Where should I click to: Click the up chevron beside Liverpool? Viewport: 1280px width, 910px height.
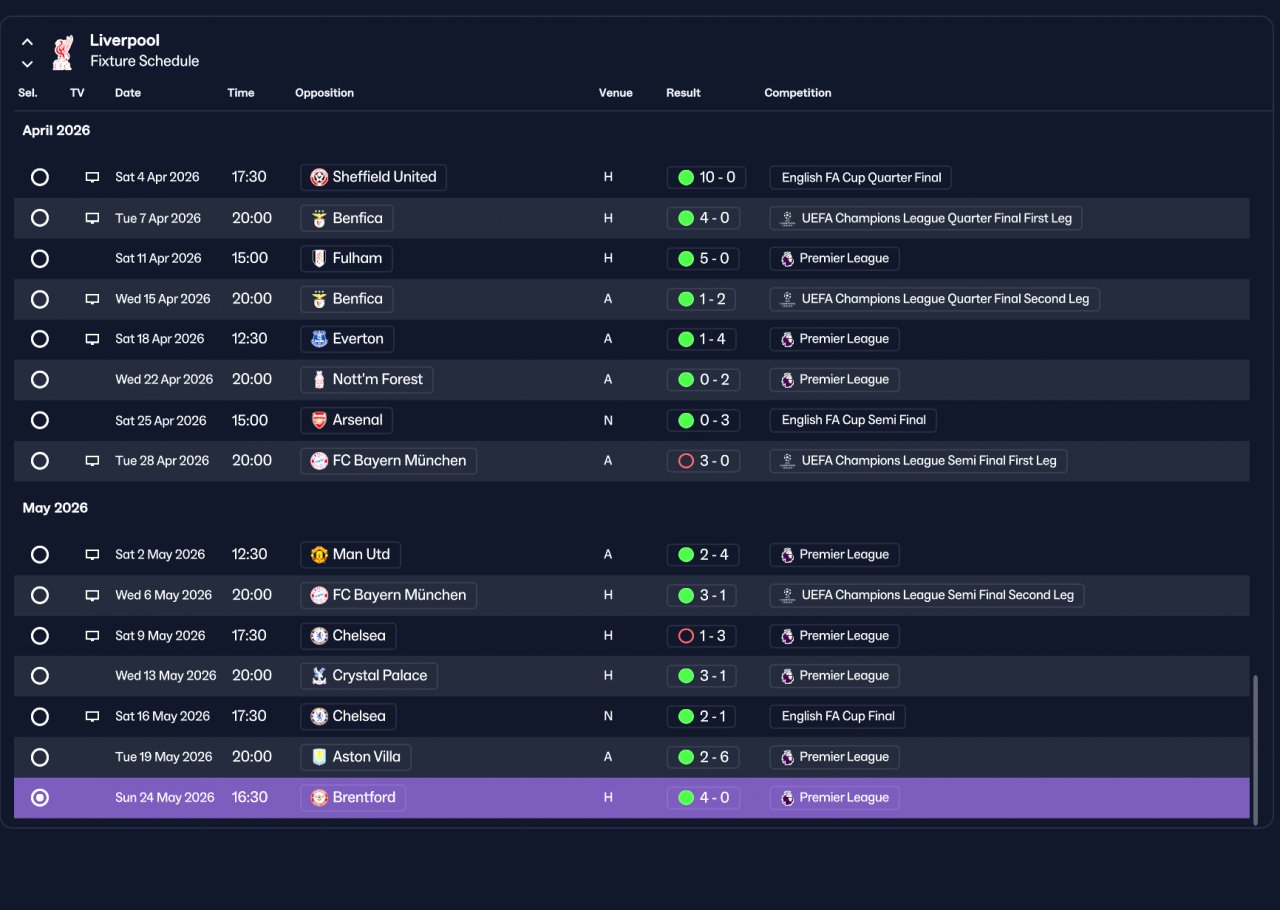[x=28, y=42]
